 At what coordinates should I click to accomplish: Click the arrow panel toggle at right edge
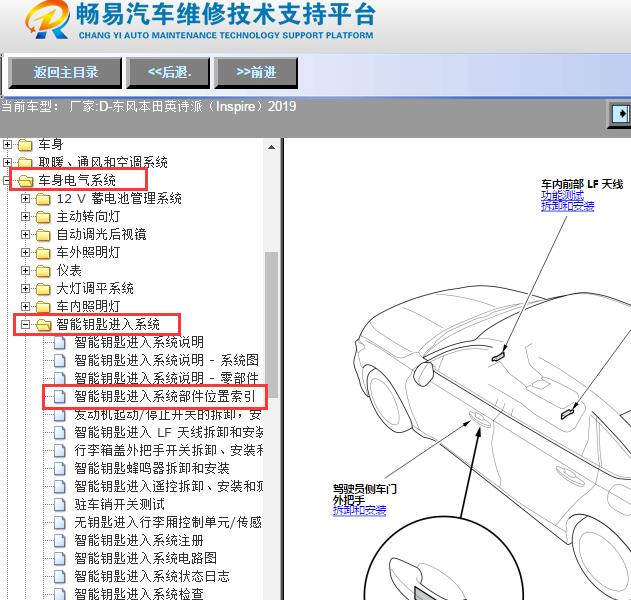pyautogui.click(x=621, y=113)
